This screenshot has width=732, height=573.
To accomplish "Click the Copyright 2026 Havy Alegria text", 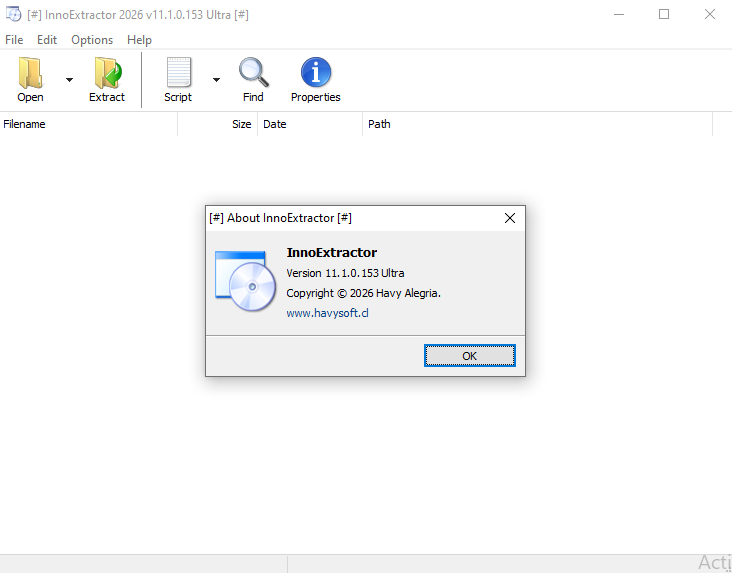I will 363,293.
